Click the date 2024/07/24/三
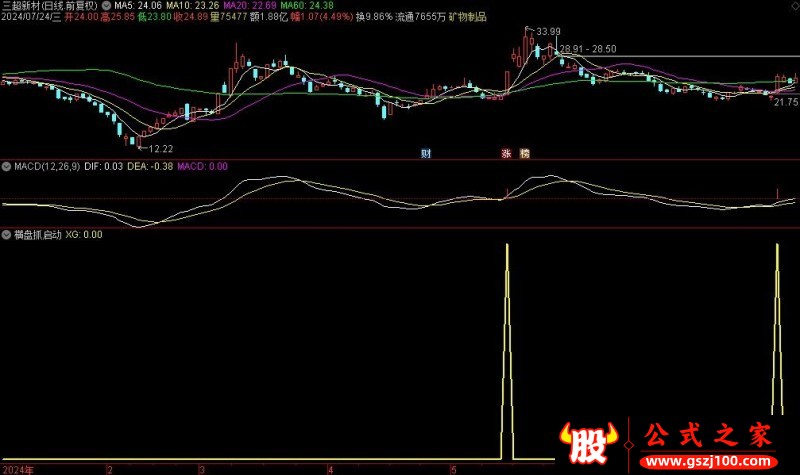This screenshot has width=800, height=475. click(31, 17)
